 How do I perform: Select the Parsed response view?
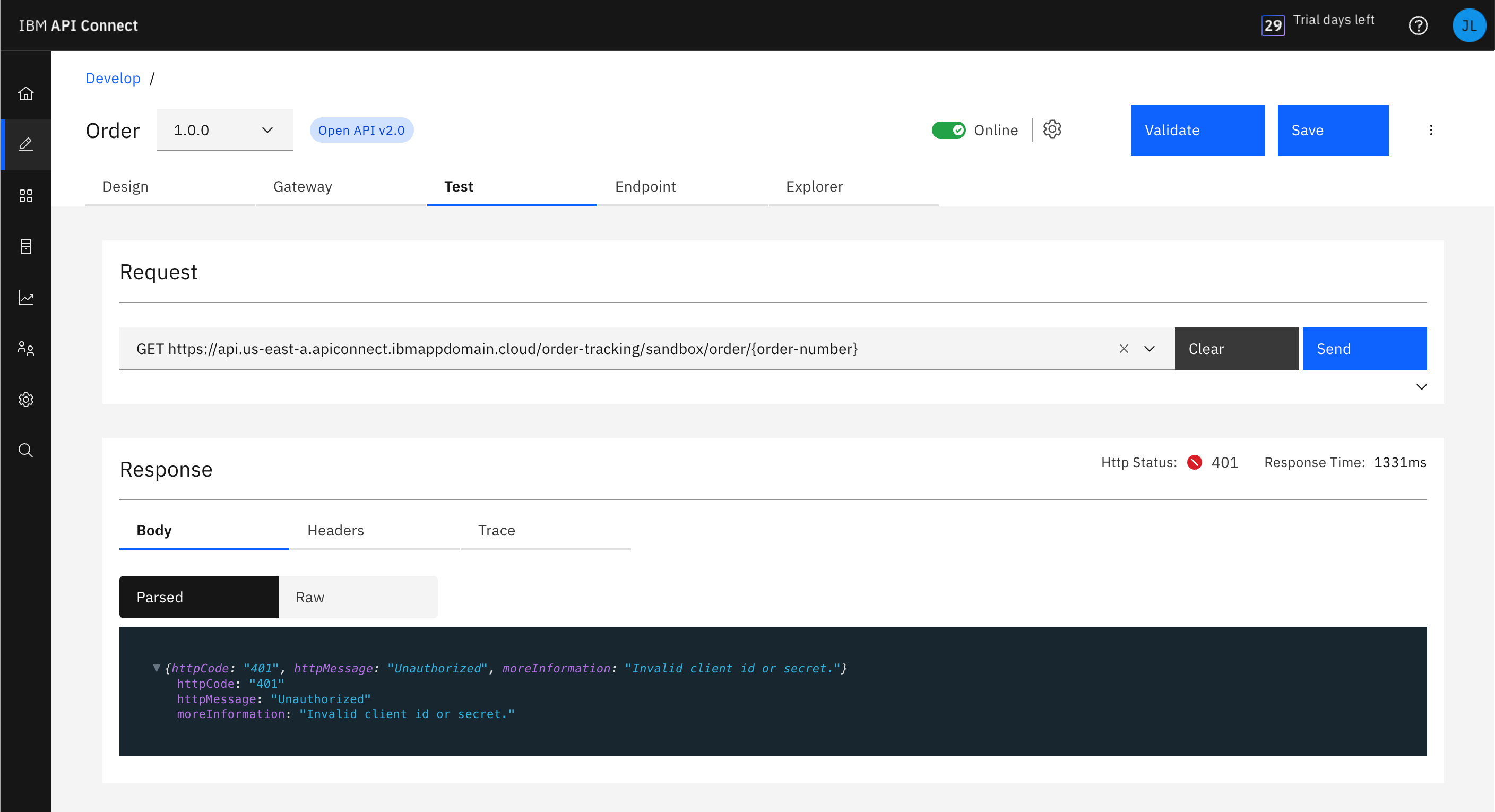pyautogui.click(x=198, y=597)
